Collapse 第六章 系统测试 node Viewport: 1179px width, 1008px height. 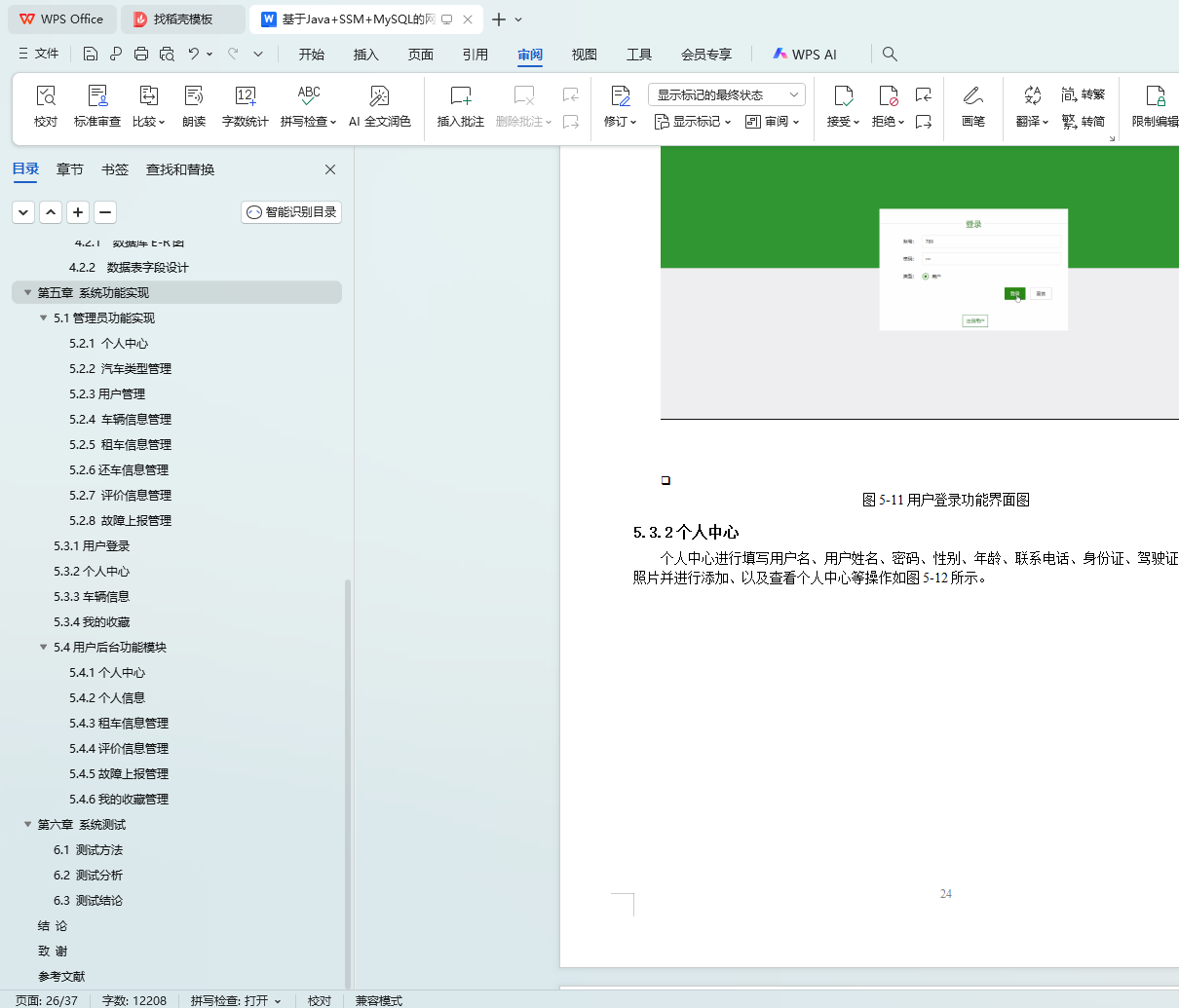pyautogui.click(x=27, y=824)
